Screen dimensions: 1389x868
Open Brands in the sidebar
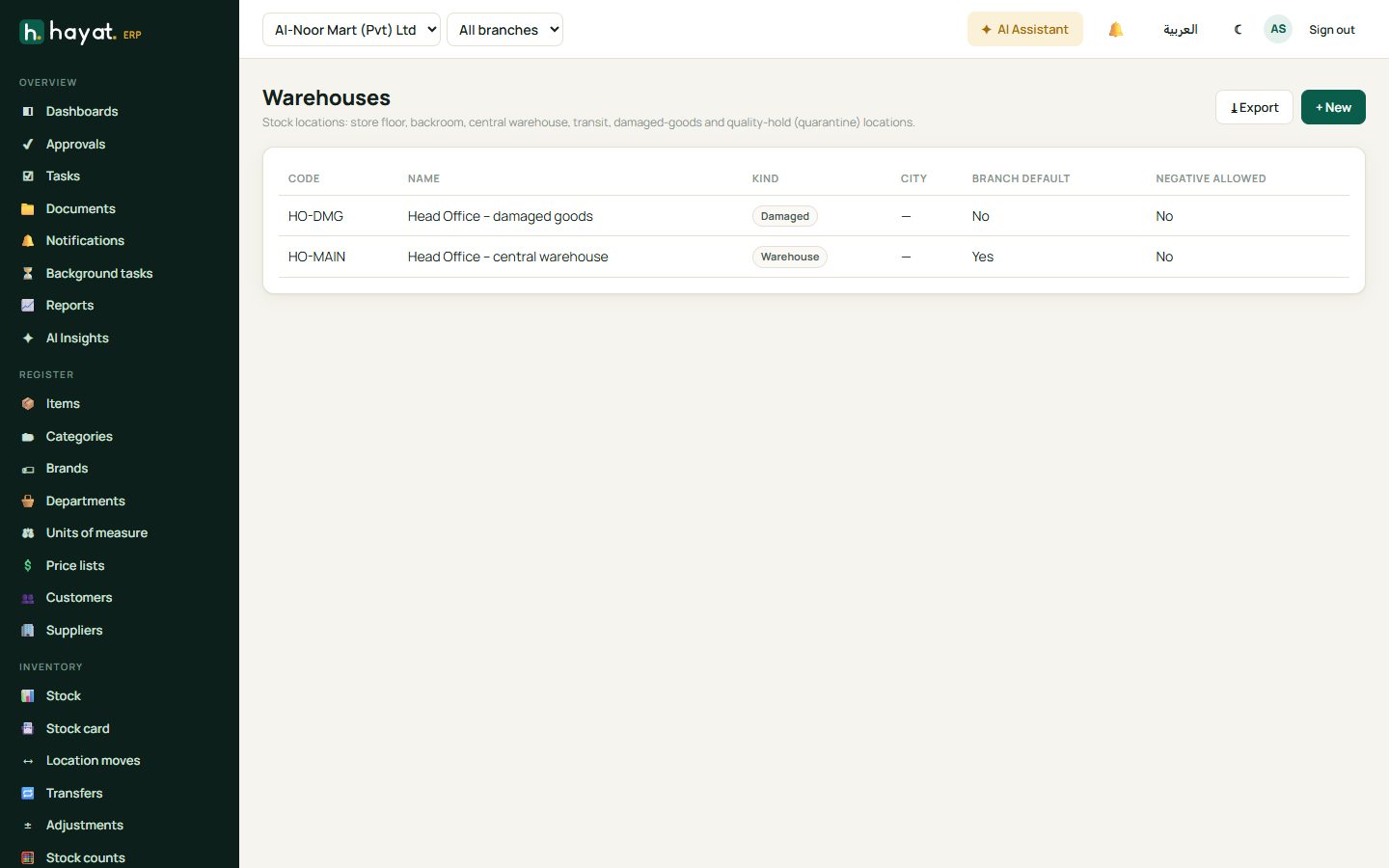tap(67, 469)
